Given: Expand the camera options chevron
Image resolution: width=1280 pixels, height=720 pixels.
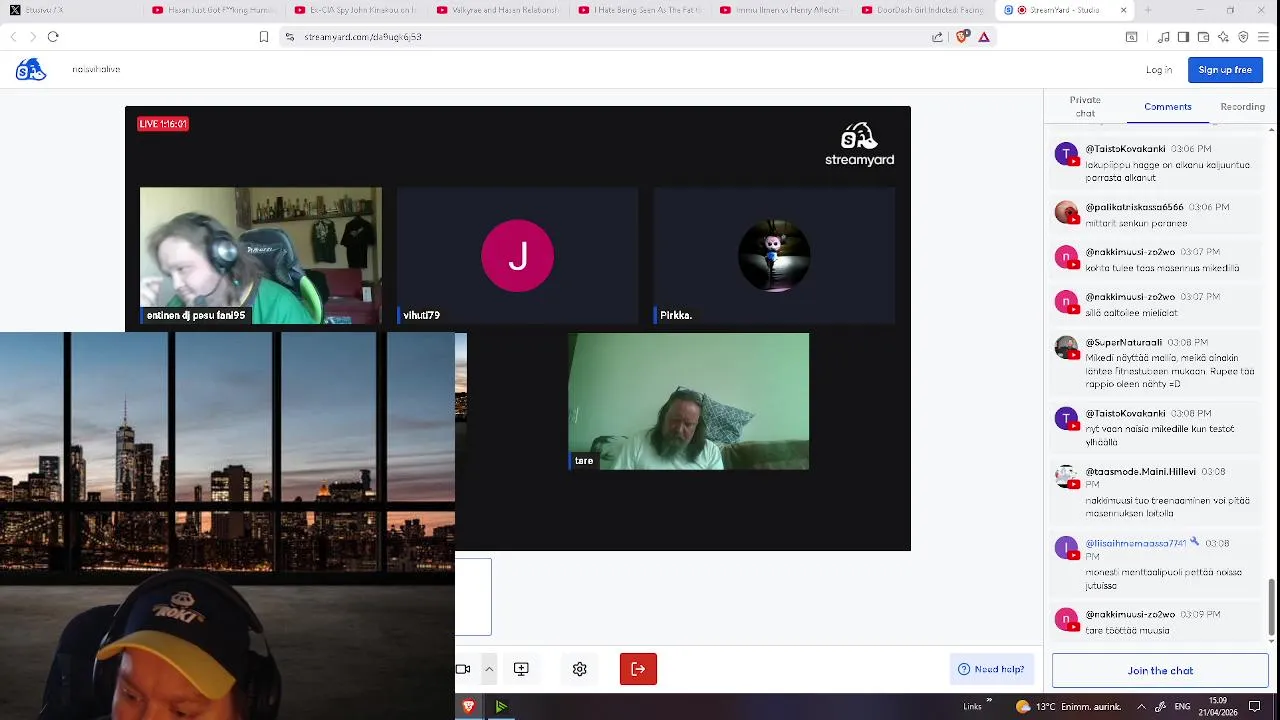Looking at the screenshot, I should click(x=489, y=669).
